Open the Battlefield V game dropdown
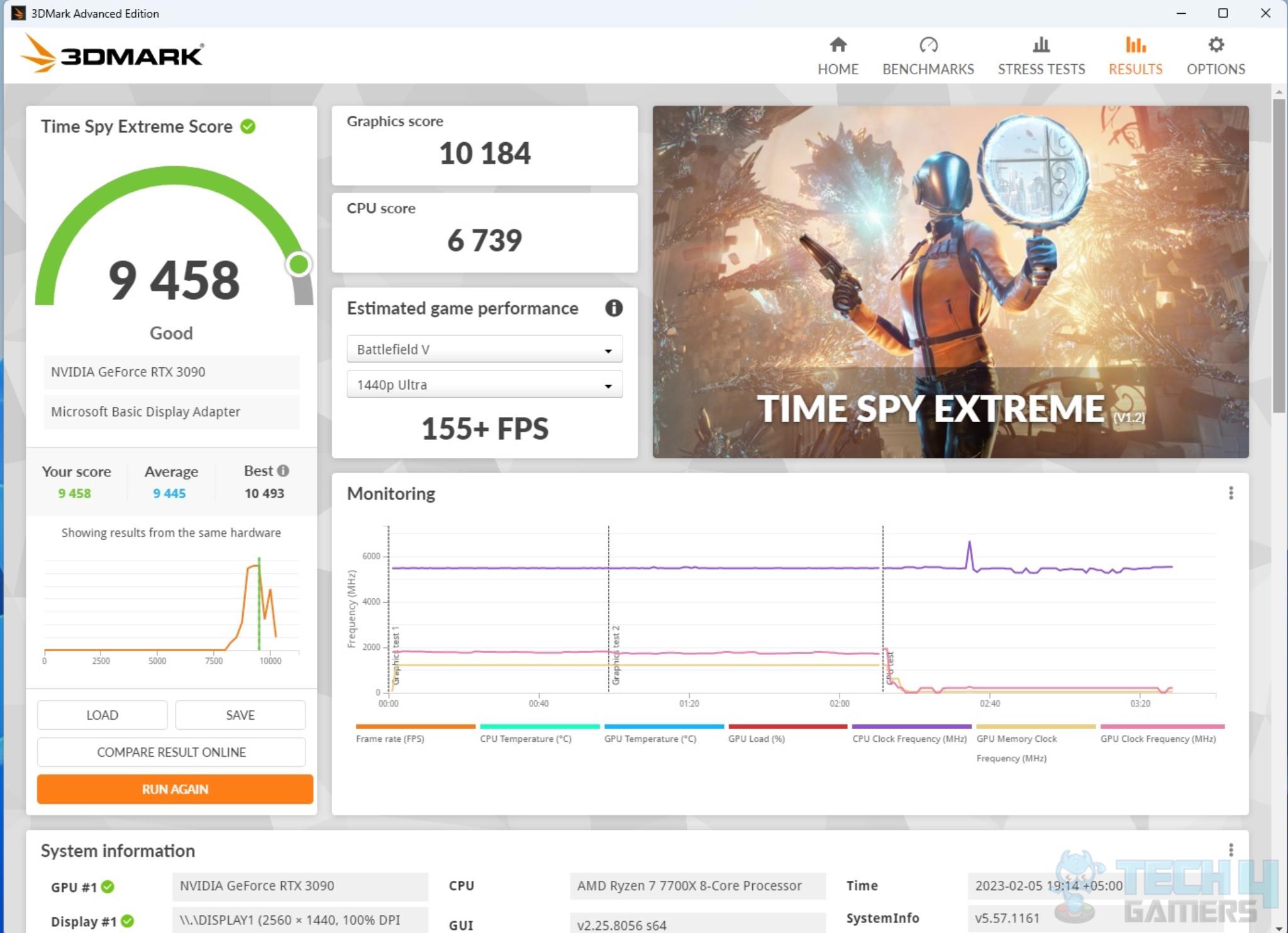 coord(484,349)
